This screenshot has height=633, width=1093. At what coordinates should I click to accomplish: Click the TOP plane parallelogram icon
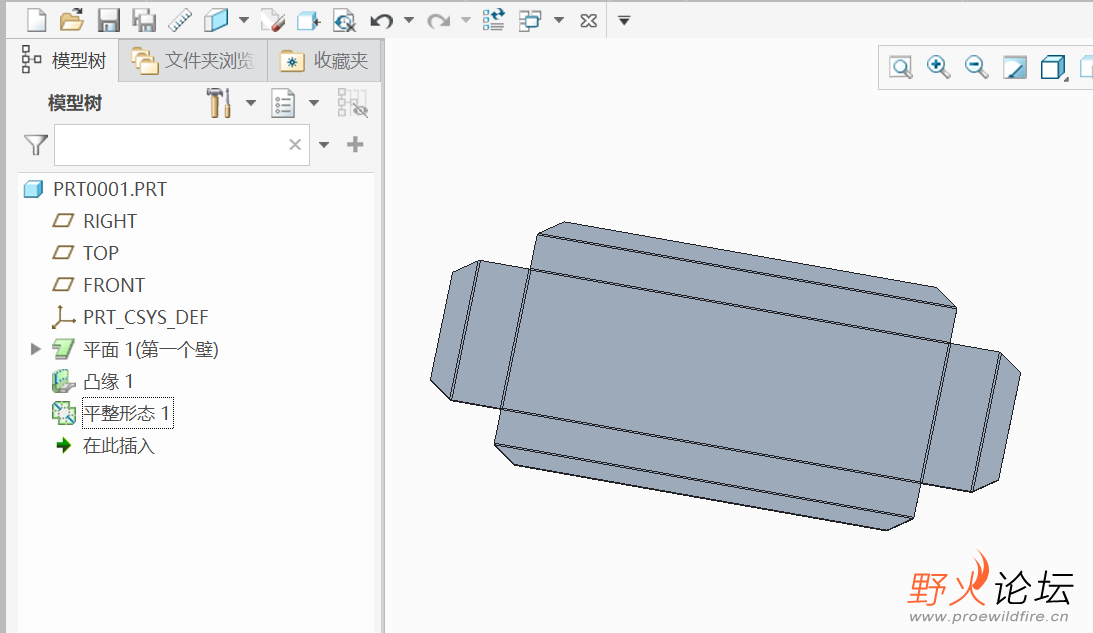tap(63, 252)
